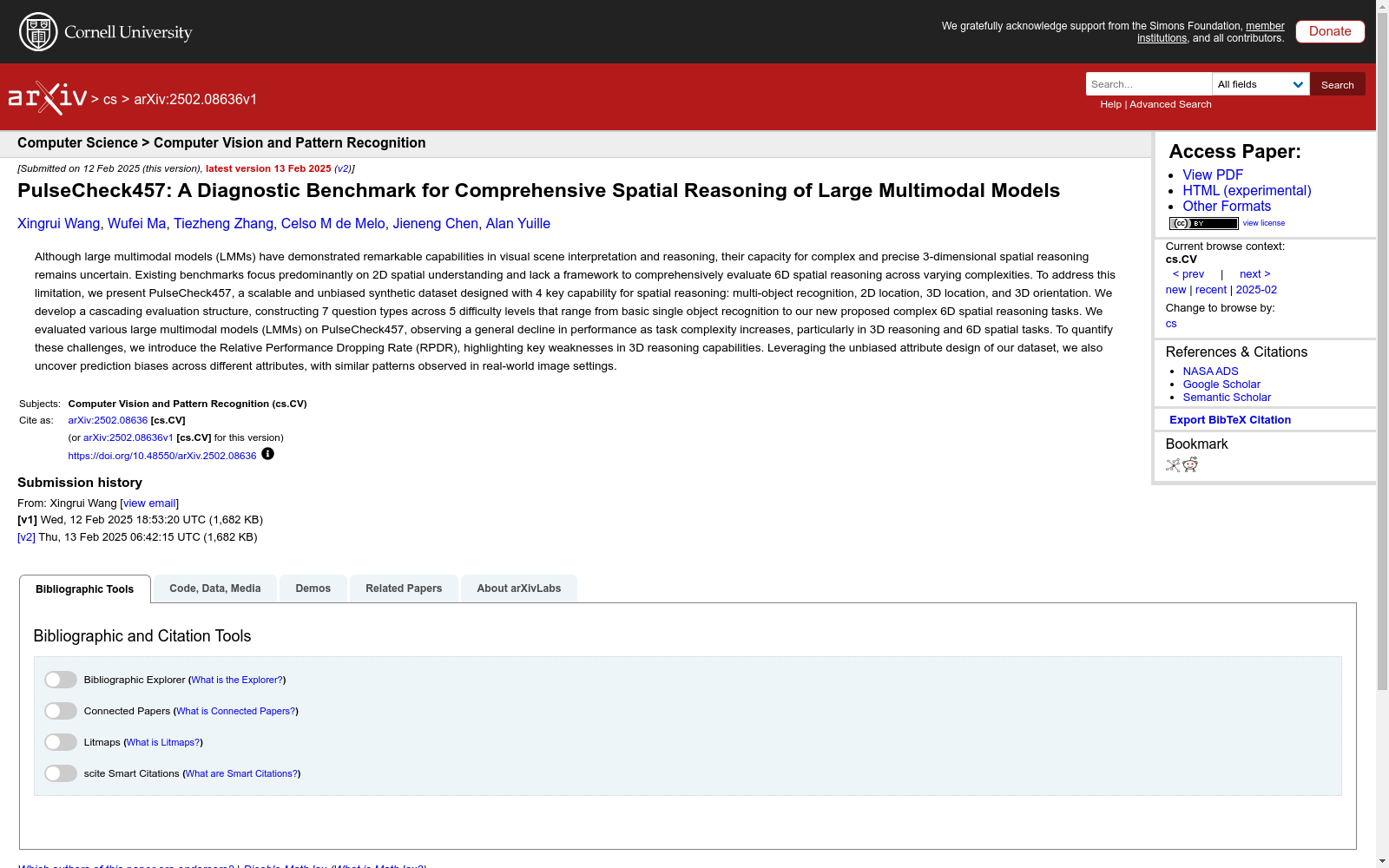
Task: Click What is Connected Papers? link
Action: [236, 712]
